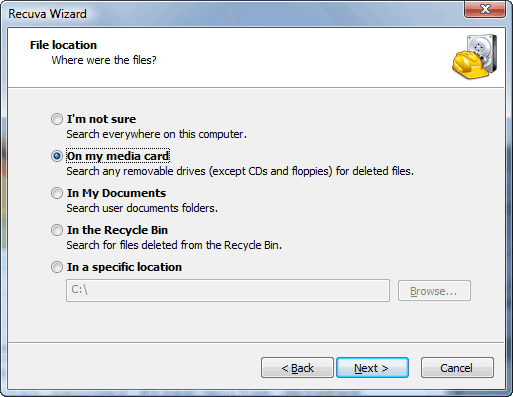This screenshot has width=513, height=397.
Task: Click the deleted from Recycle Bin description
Action: pos(174,245)
